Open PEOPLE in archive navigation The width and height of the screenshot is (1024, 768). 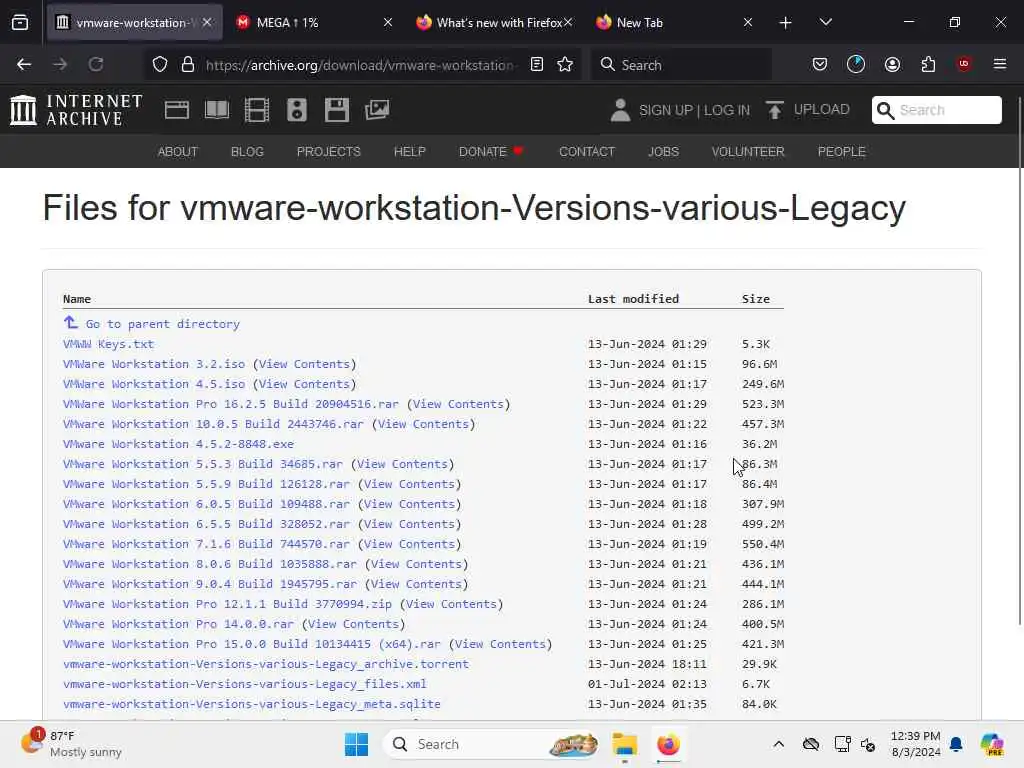pyautogui.click(x=842, y=152)
